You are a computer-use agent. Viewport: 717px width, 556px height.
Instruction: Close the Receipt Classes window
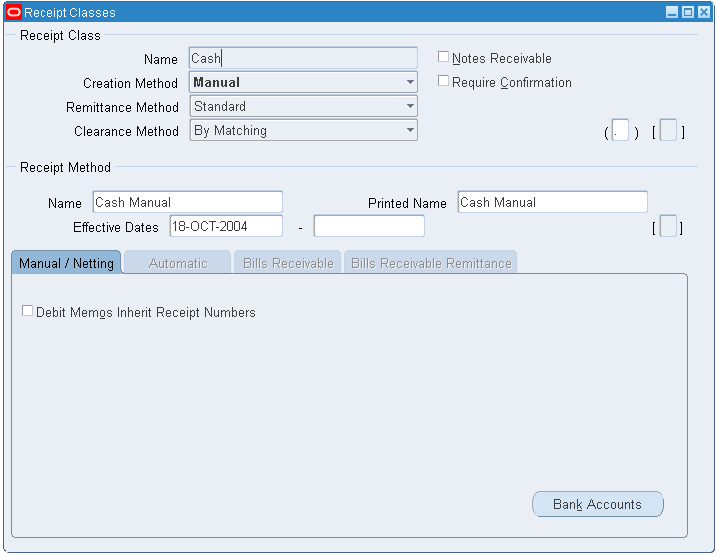(x=702, y=13)
